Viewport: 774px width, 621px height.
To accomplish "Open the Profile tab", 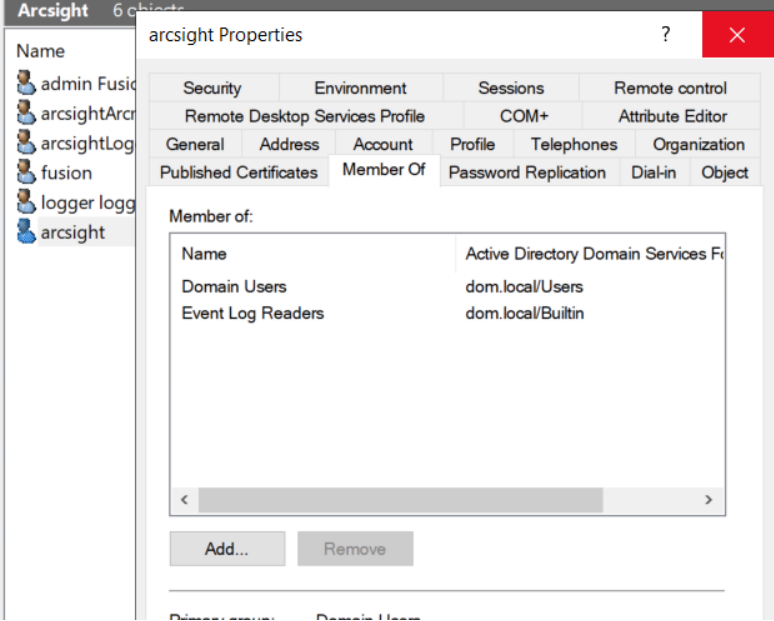I will tap(472, 144).
